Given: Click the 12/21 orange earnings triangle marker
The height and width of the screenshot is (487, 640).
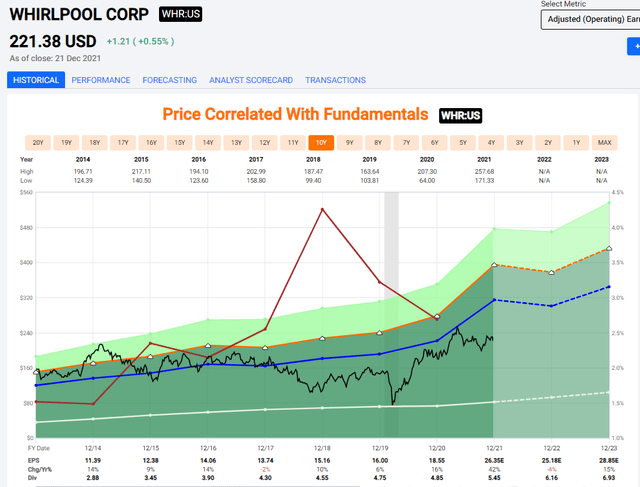Looking at the screenshot, I should point(494,265).
